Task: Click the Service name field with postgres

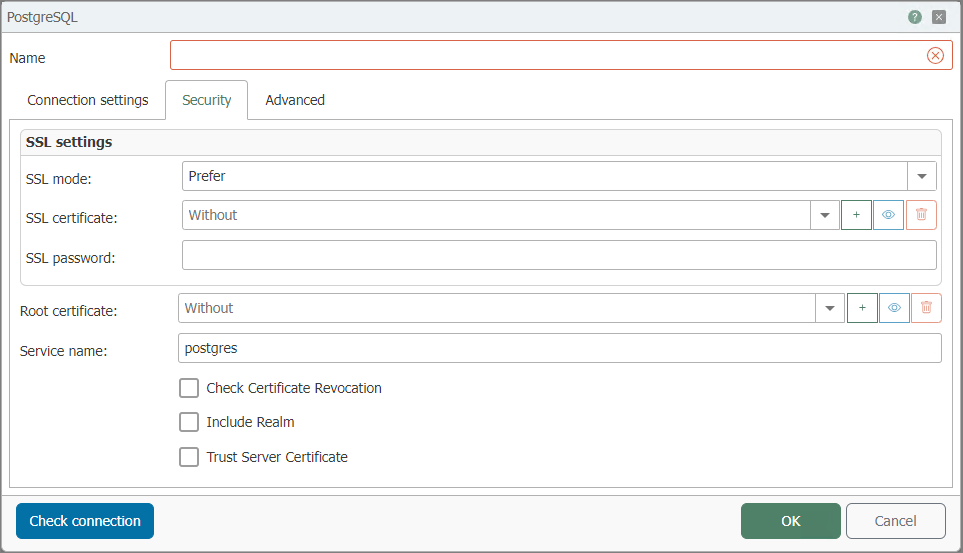Action: tap(559, 348)
